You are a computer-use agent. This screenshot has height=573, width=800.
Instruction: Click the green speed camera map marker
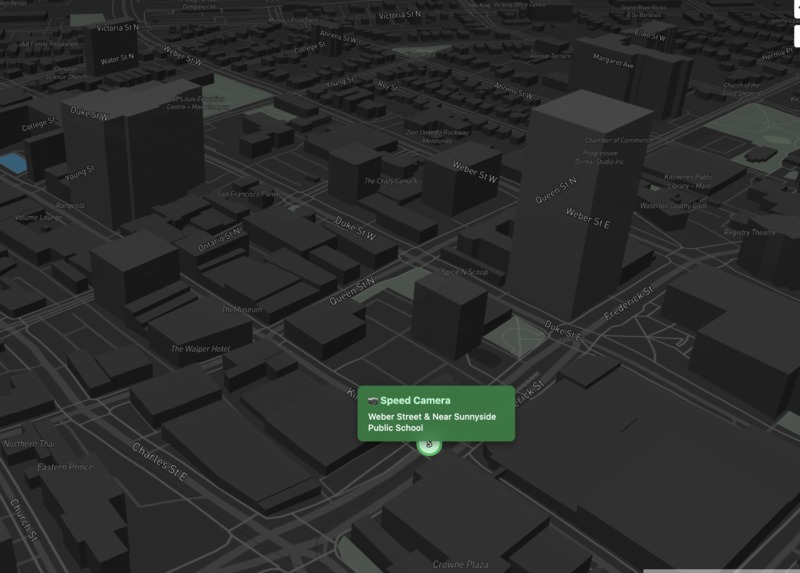[429, 445]
